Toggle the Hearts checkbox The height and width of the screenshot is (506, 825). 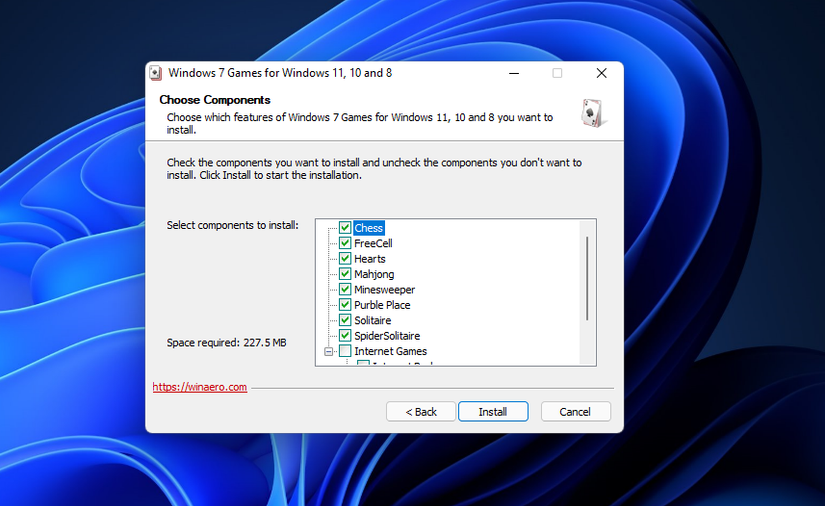click(345, 259)
